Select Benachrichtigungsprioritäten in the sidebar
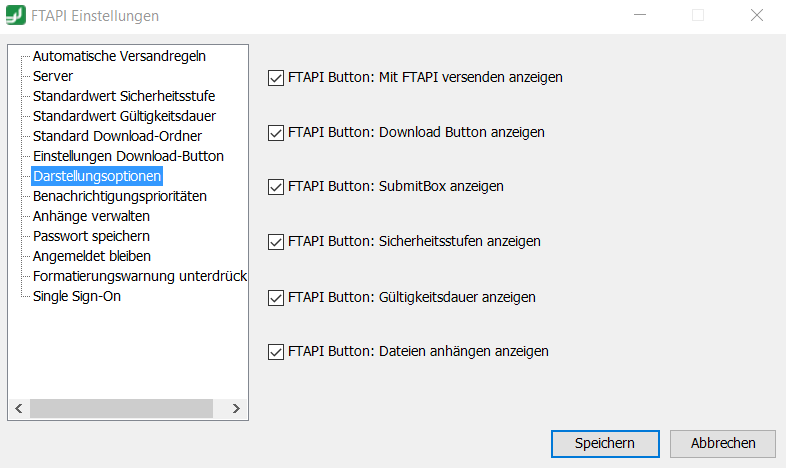786x468 pixels. pos(120,196)
